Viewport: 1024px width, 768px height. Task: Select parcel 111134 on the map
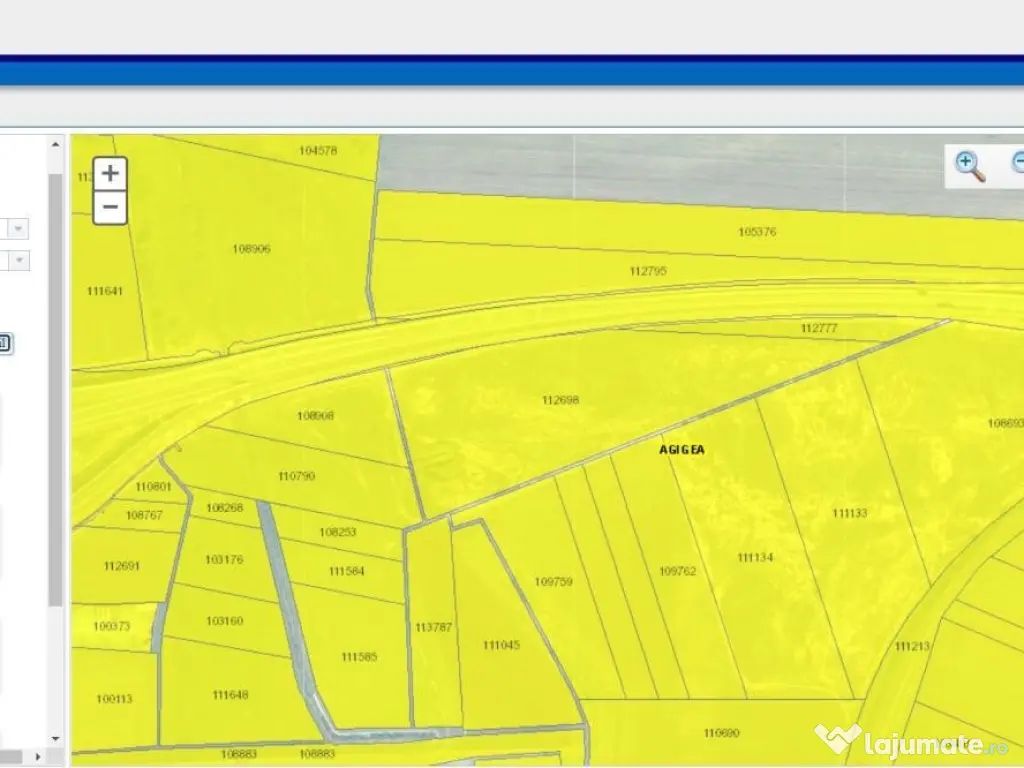755,557
